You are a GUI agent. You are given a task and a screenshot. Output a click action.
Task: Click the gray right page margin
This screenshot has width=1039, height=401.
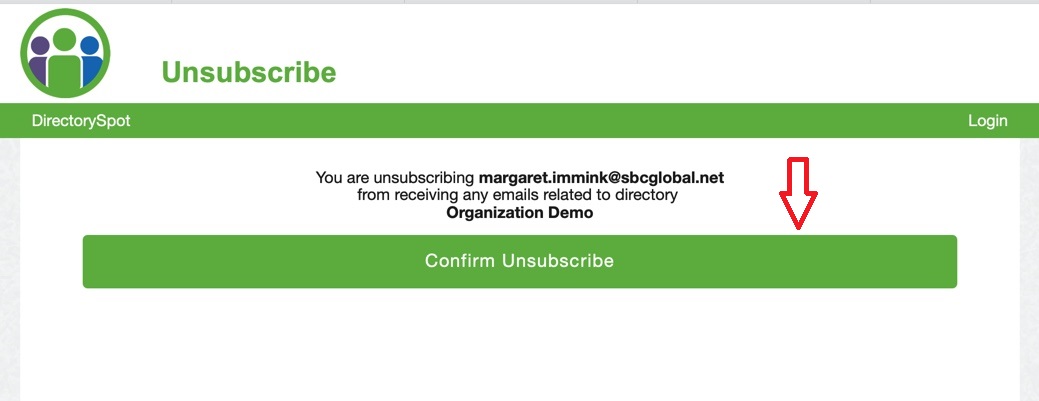point(1029,270)
